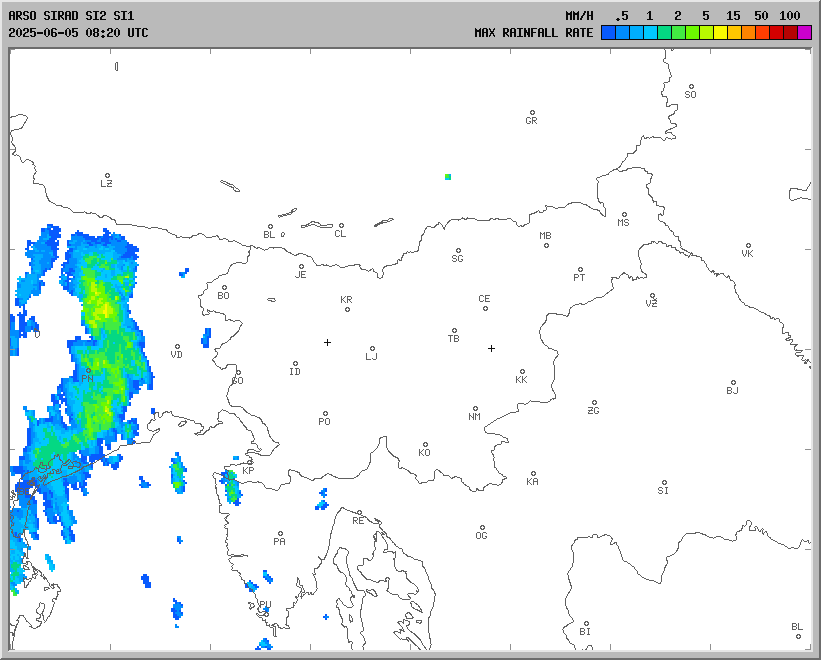Click the 100 value on legend scale
The height and width of the screenshot is (660, 821).
point(790,16)
